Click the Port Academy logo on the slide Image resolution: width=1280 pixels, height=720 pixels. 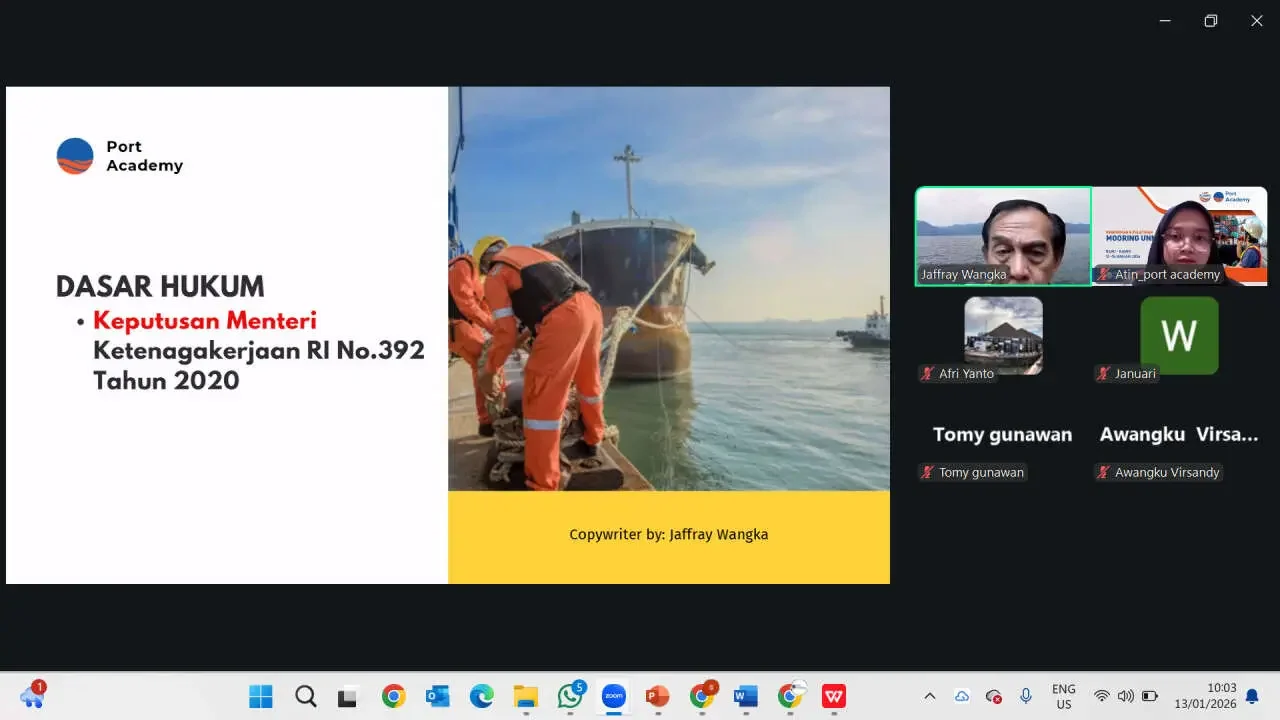click(x=120, y=156)
